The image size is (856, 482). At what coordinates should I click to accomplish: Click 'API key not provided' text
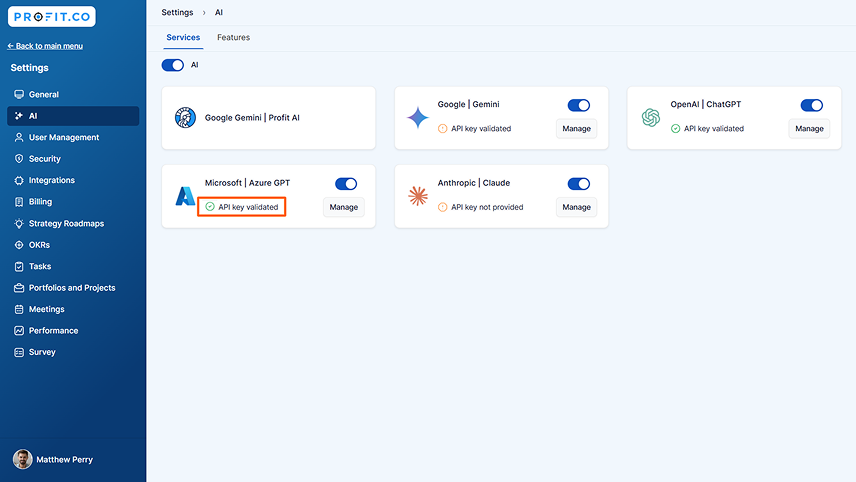(x=487, y=207)
